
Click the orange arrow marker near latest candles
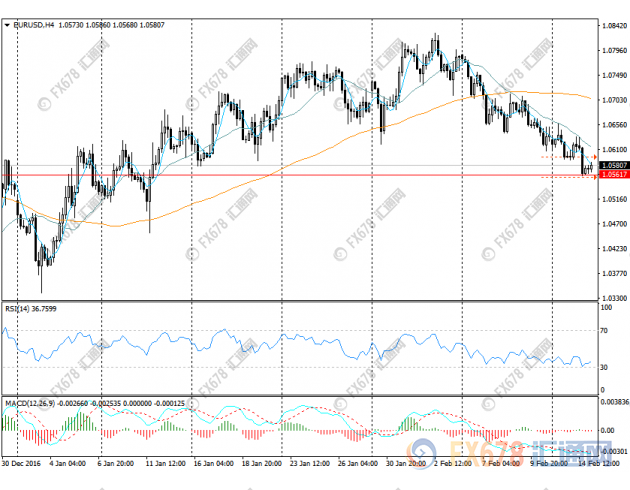coord(595,157)
